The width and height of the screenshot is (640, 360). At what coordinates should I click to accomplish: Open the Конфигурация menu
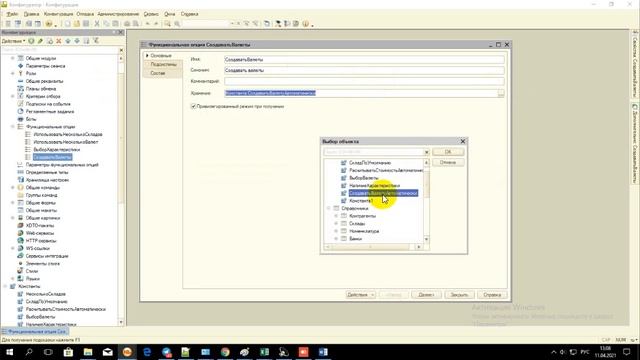[58, 14]
